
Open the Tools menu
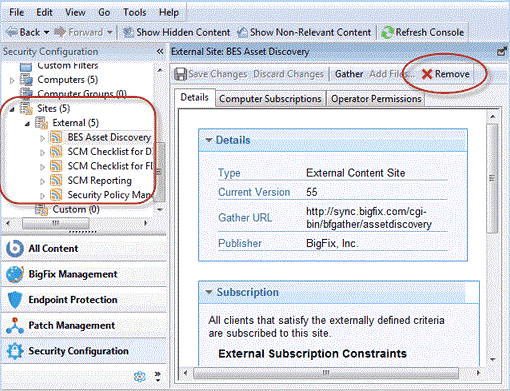coord(134,12)
